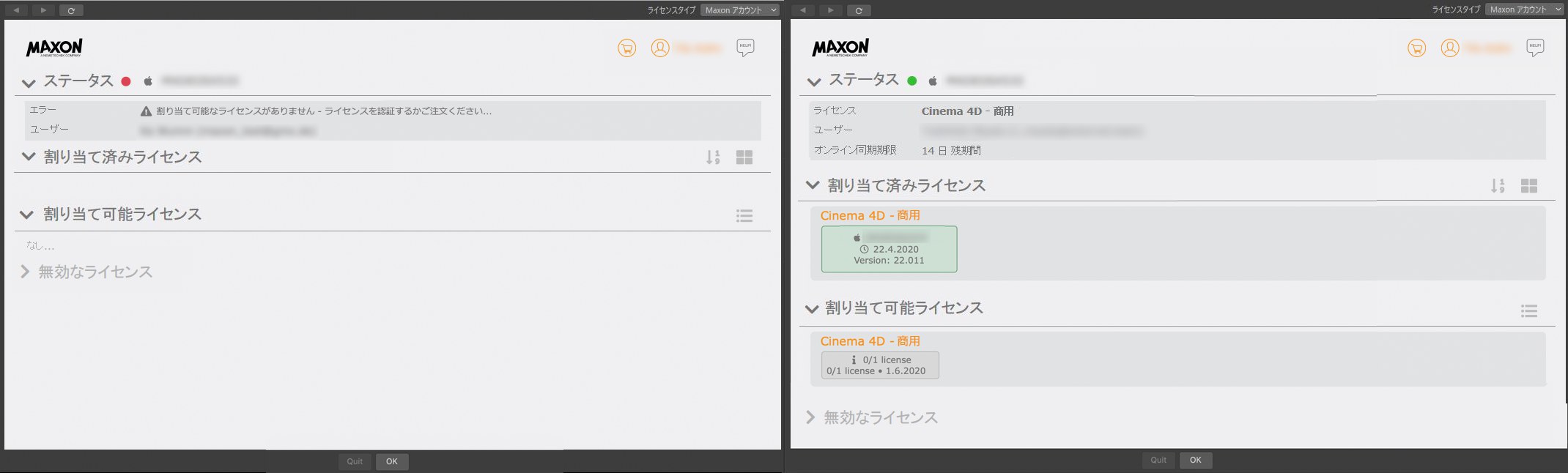Click 'オンライン同期期限' label
1568x473 pixels.
tap(855, 150)
